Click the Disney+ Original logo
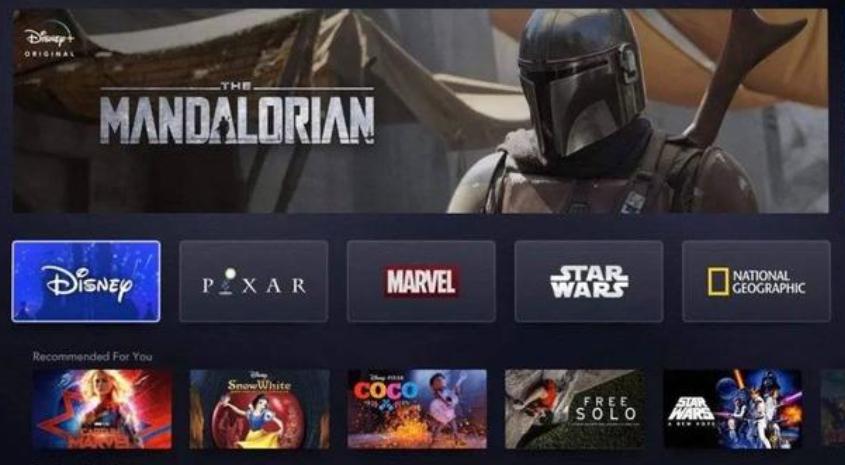845x465 pixels. [x=49, y=39]
